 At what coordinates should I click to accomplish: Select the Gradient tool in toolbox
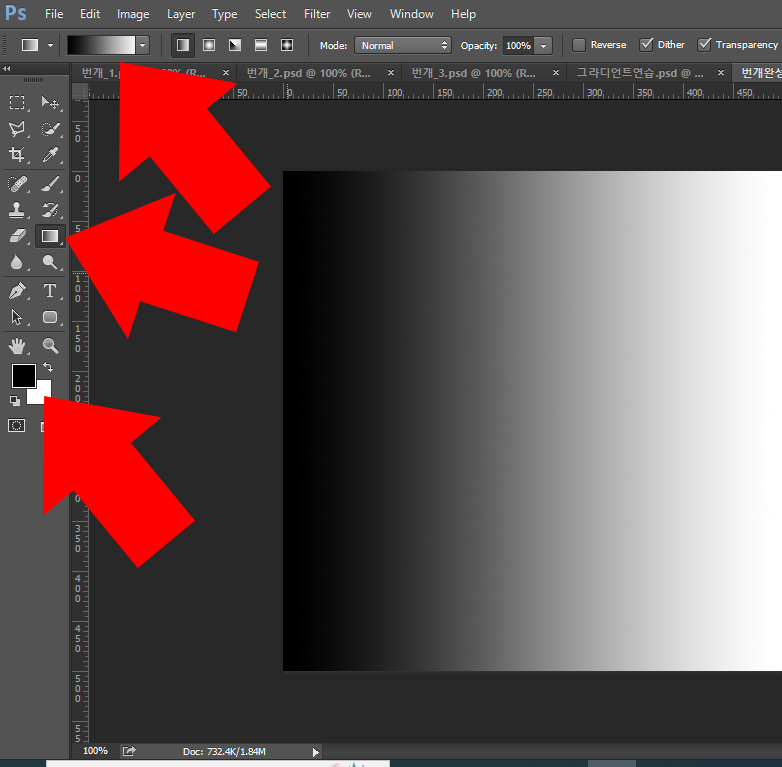(50, 236)
